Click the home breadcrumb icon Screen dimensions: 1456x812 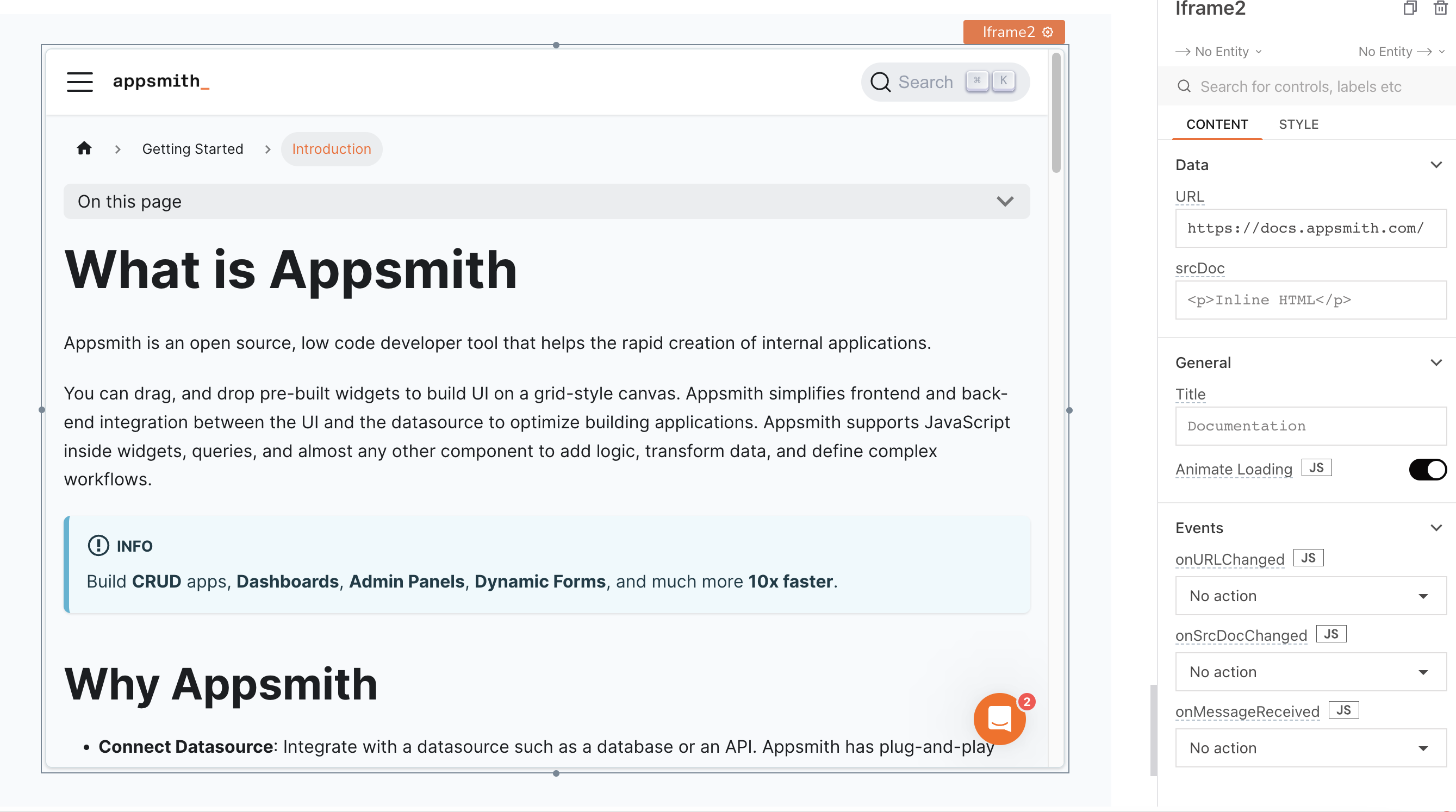point(85,148)
